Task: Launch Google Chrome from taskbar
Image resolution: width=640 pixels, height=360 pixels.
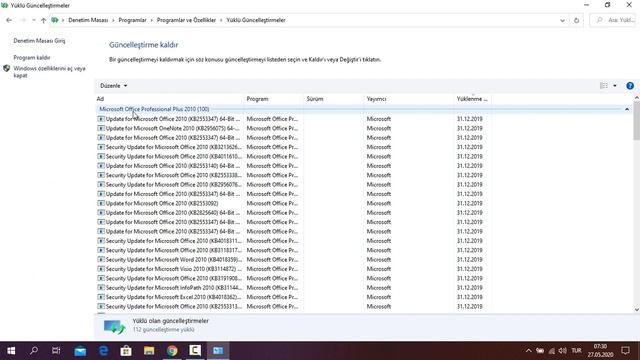Action: pyautogui.click(x=172, y=351)
